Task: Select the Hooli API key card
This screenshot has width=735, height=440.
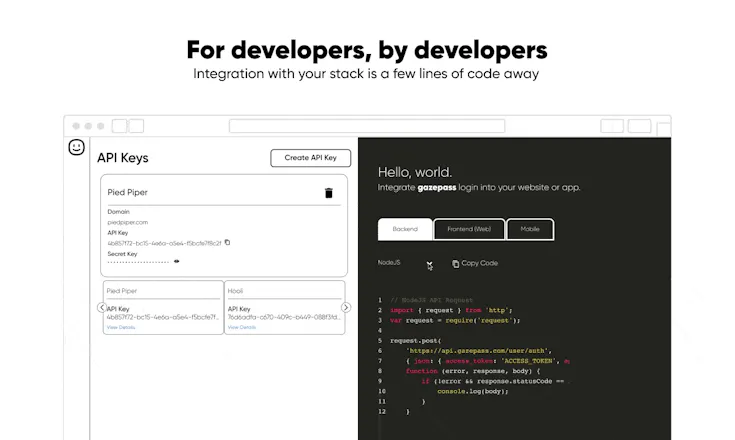Action: [x=285, y=307]
